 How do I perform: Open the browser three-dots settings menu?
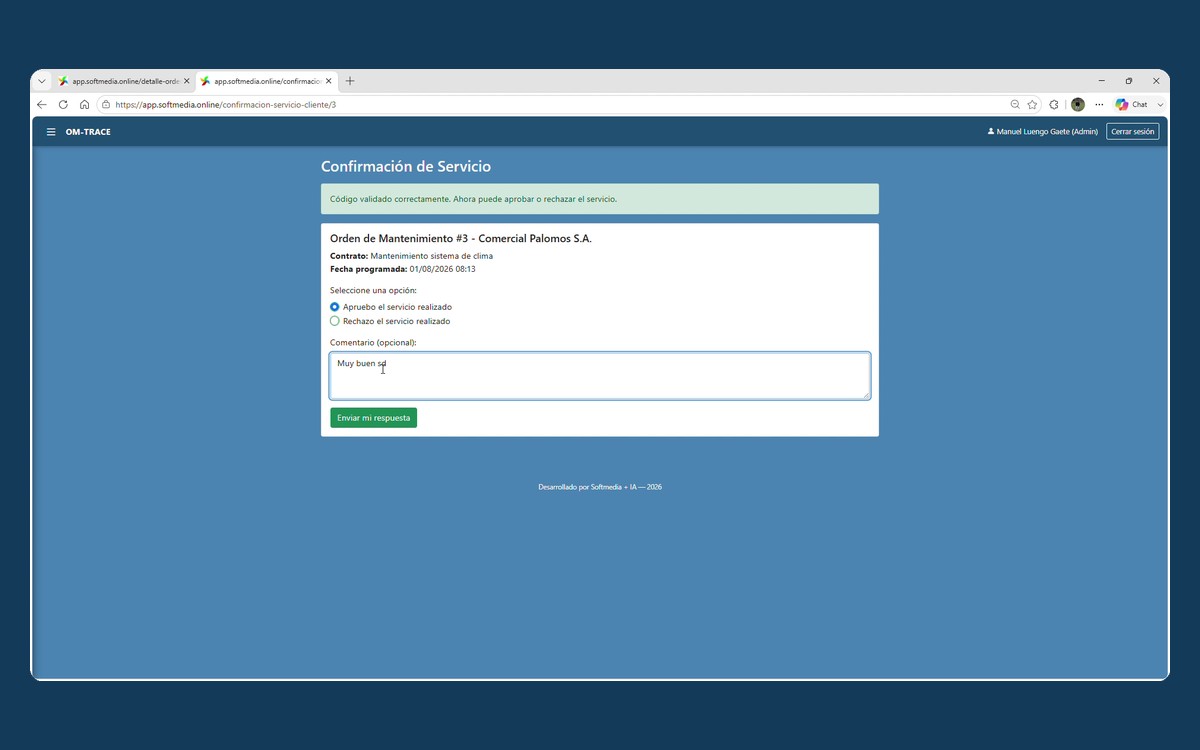pos(1099,104)
